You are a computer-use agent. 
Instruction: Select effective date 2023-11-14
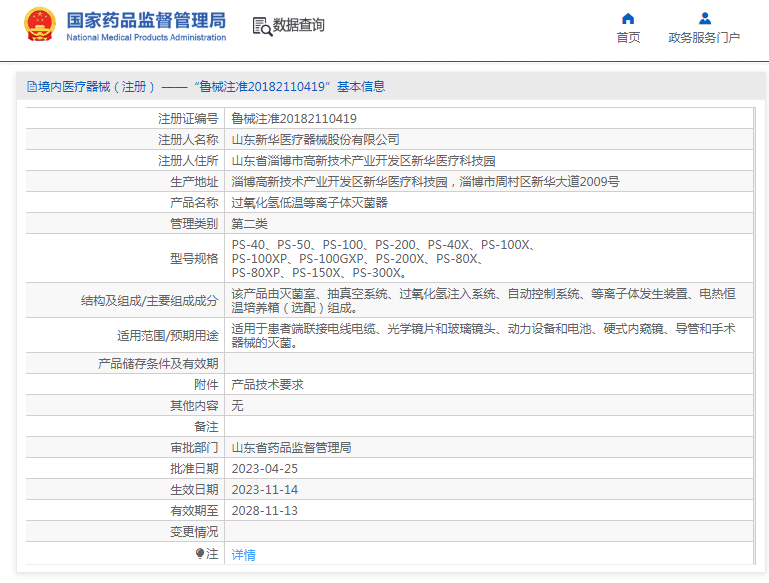coord(264,490)
